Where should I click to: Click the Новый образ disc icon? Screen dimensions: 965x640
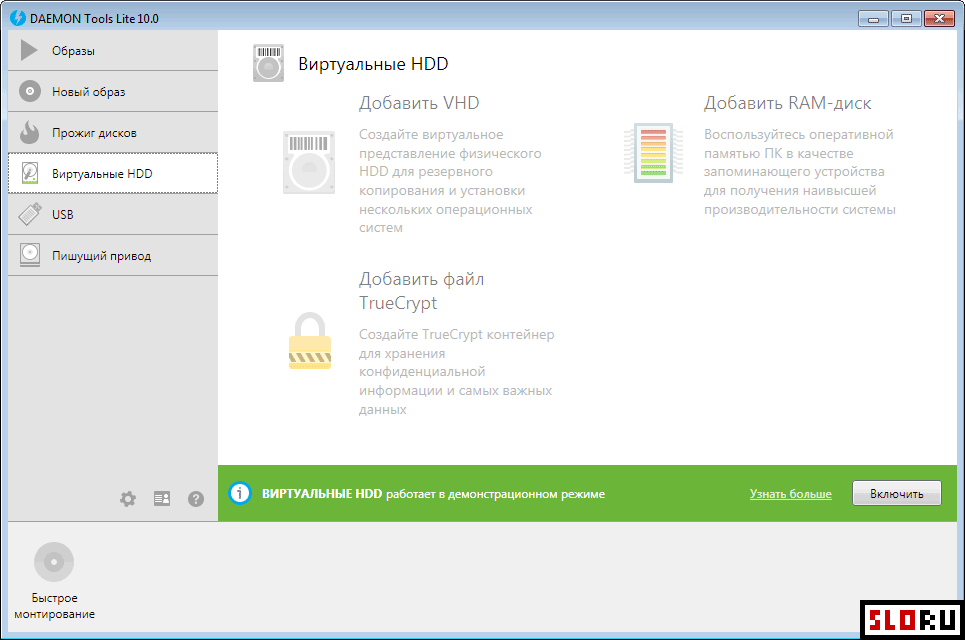click(x=30, y=91)
